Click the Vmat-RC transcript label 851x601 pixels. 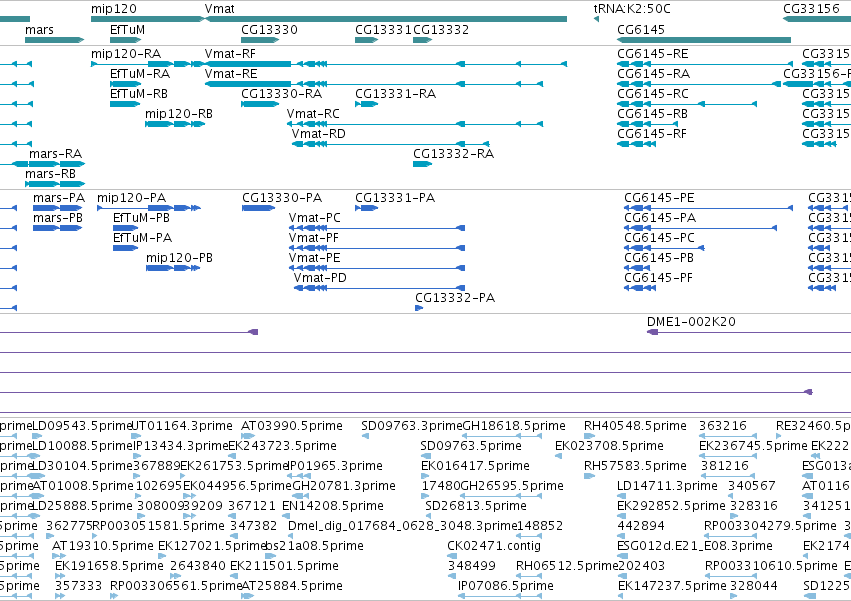[313, 114]
